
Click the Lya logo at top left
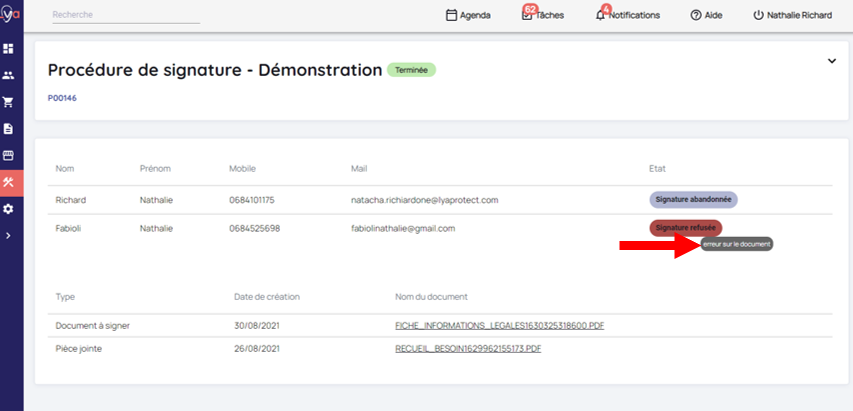pyautogui.click(x=10, y=15)
